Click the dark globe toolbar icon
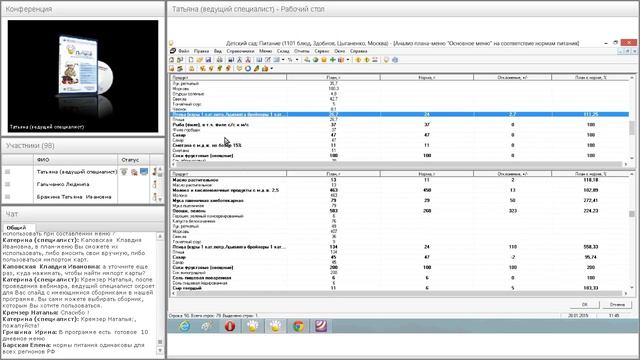640x360 pixels. click(316, 60)
